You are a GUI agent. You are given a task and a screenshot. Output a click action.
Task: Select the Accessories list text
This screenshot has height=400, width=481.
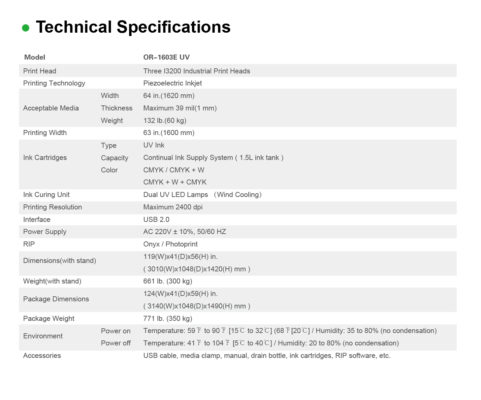(267, 356)
